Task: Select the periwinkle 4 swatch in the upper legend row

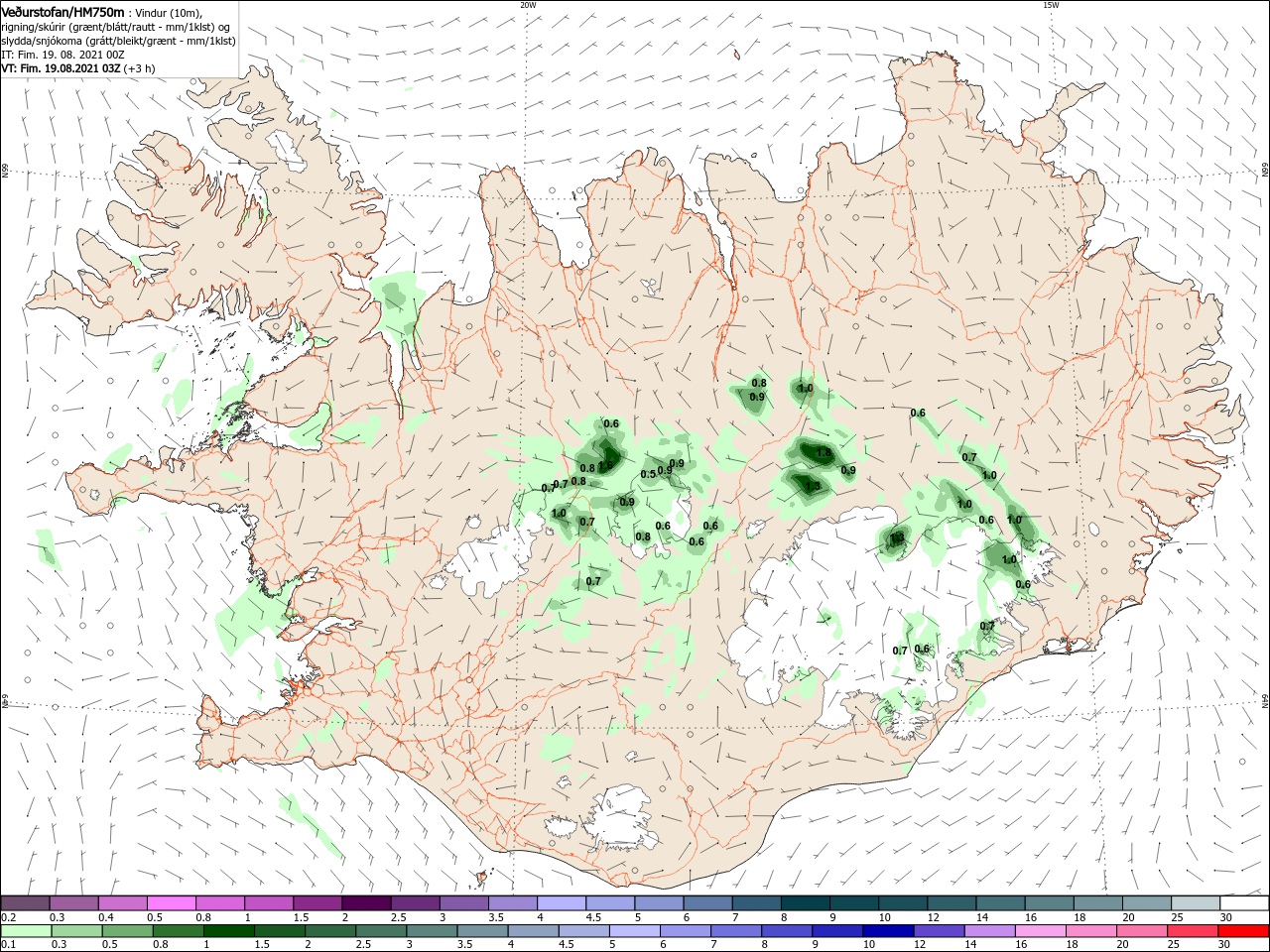Action: click(562, 902)
